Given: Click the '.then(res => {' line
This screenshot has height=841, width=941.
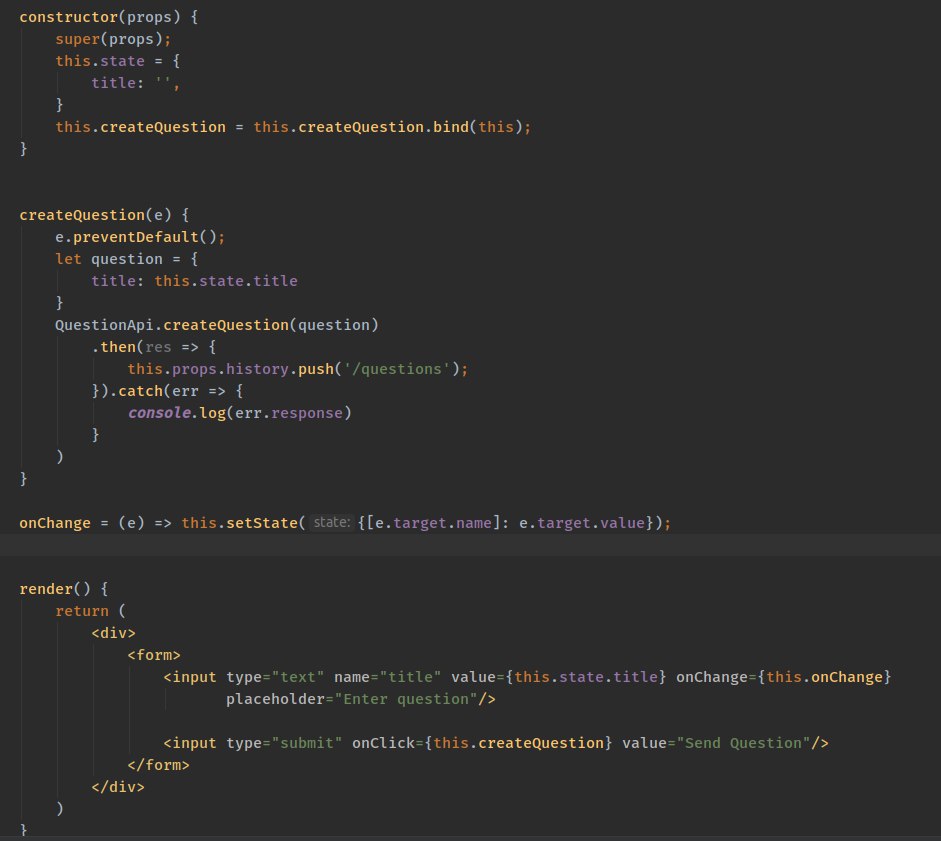Looking at the screenshot, I should point(154,347).
